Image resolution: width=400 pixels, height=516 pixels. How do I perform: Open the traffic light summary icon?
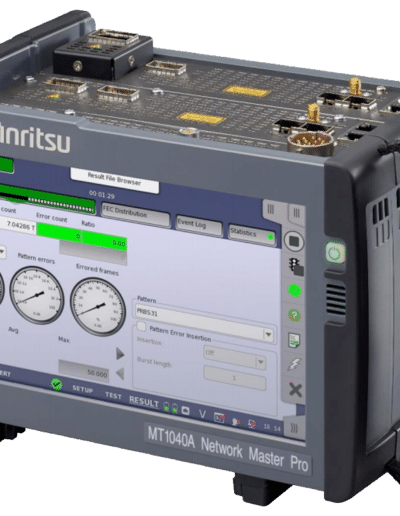coord(295,267)
